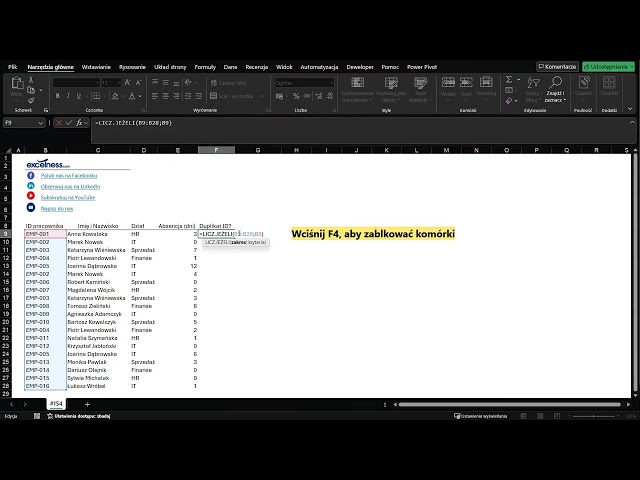
Task: Select the Format Painter brush icon
Action: point(31,100)
